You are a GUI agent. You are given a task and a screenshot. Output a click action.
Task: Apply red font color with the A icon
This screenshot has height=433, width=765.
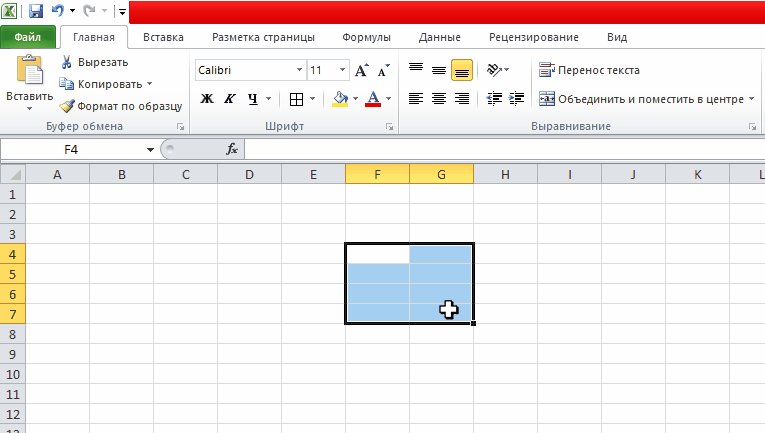[373, 99]
